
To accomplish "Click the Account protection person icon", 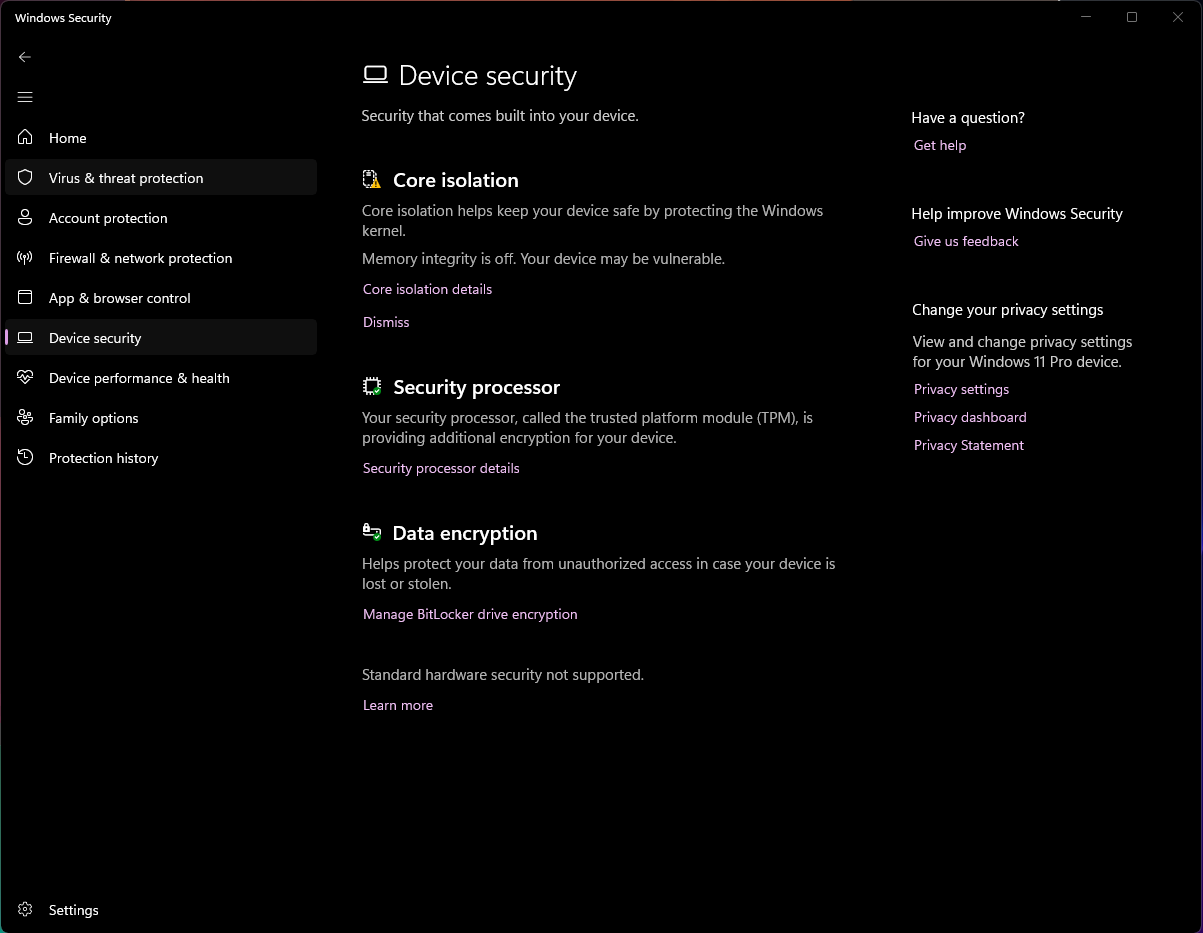I will [x=26, y=218].
